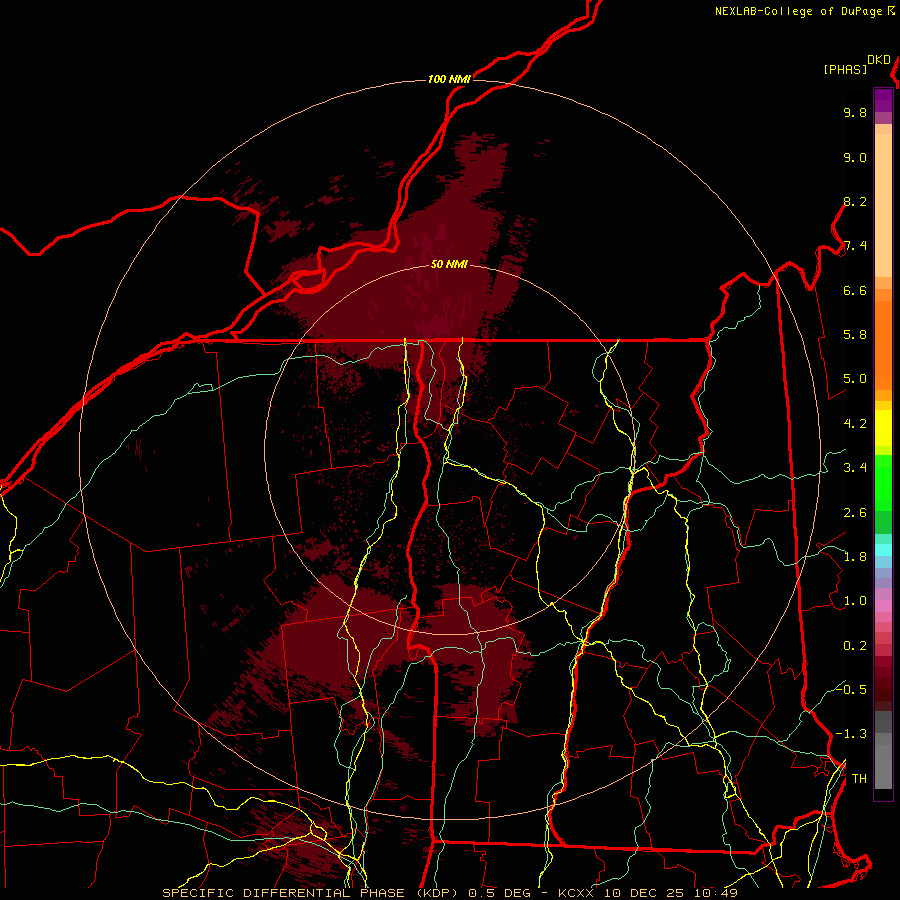Click the 1.8 value on the color scale
This screenshot has width=900, height=900.
855,557
